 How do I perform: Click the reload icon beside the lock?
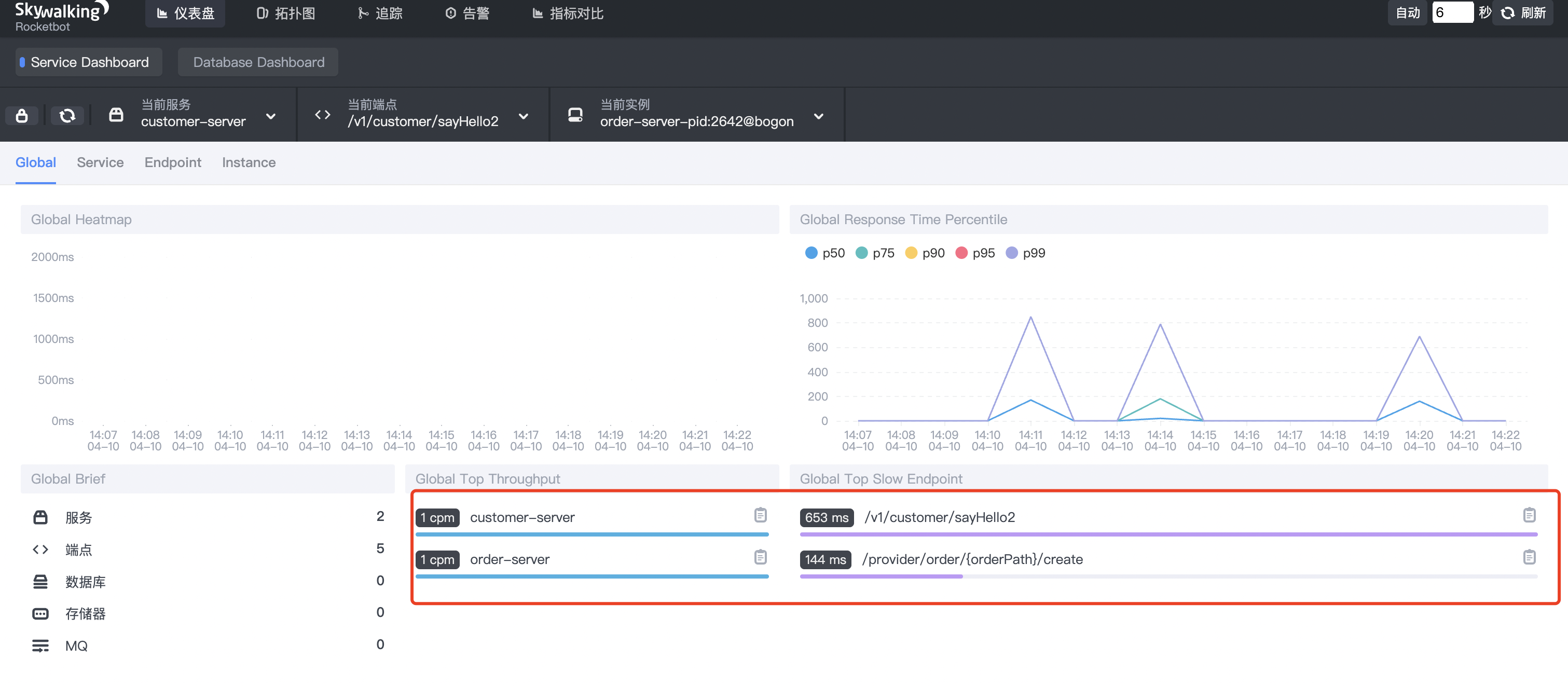pos(67,116)
